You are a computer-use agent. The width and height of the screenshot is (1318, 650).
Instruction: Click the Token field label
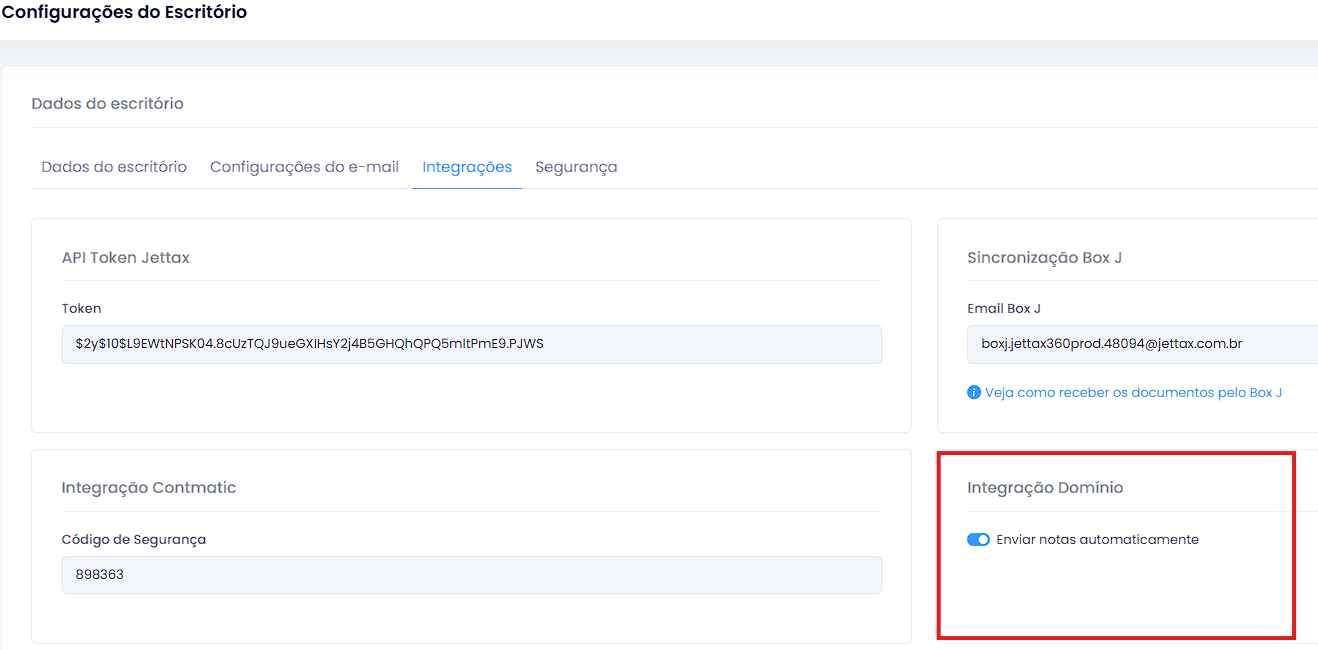click(x=82, y=309)
